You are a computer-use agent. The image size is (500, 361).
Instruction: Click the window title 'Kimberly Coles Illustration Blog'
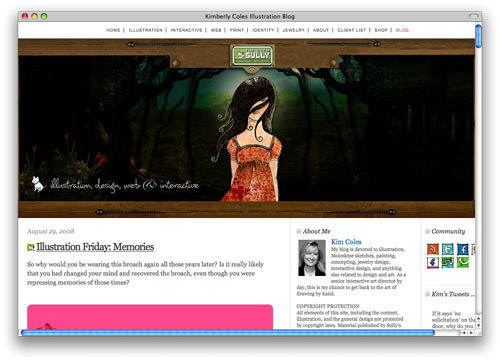click(250, 16)
